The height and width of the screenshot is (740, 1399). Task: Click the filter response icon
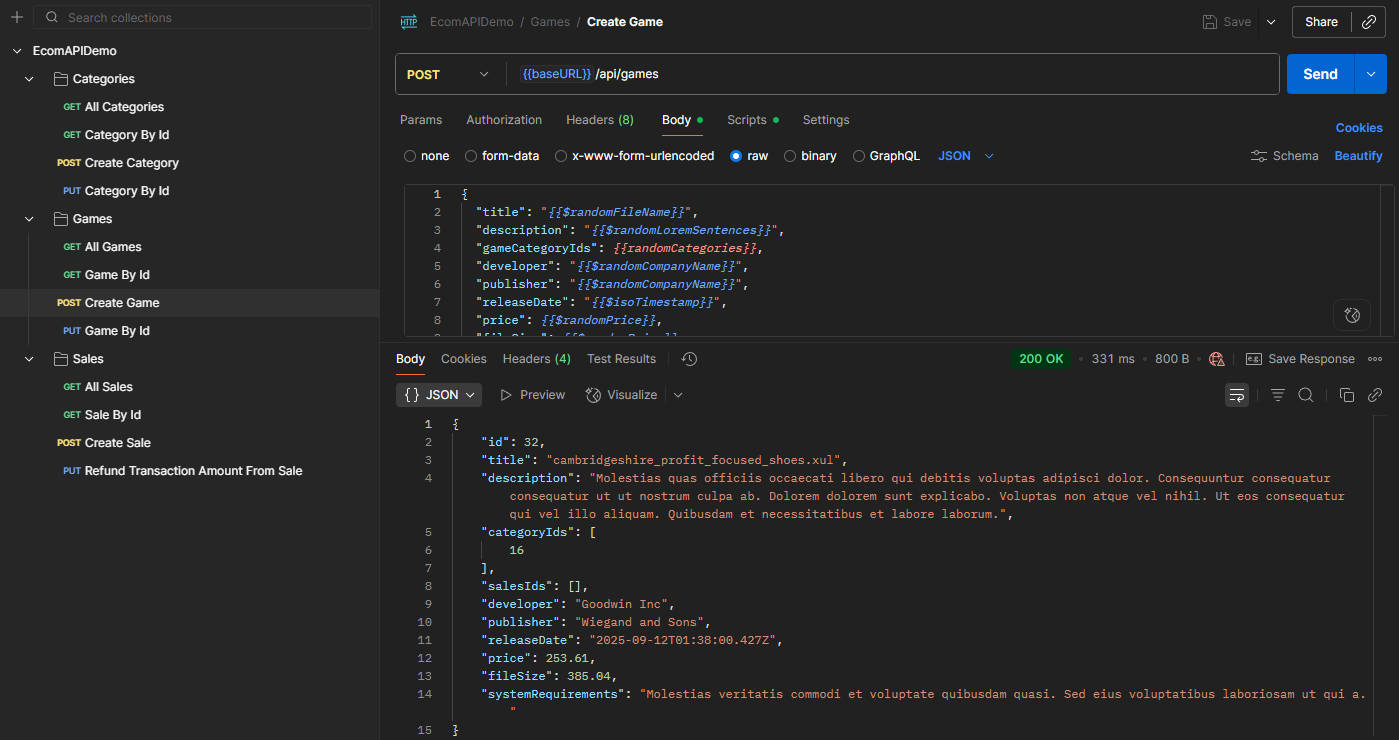click(x=1277, y=395)
